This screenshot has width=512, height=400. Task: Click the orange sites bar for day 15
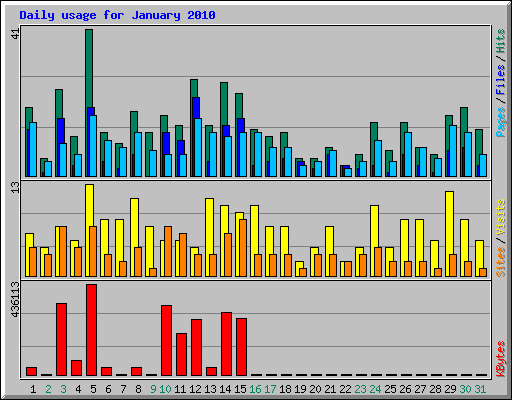pos(243,248)
